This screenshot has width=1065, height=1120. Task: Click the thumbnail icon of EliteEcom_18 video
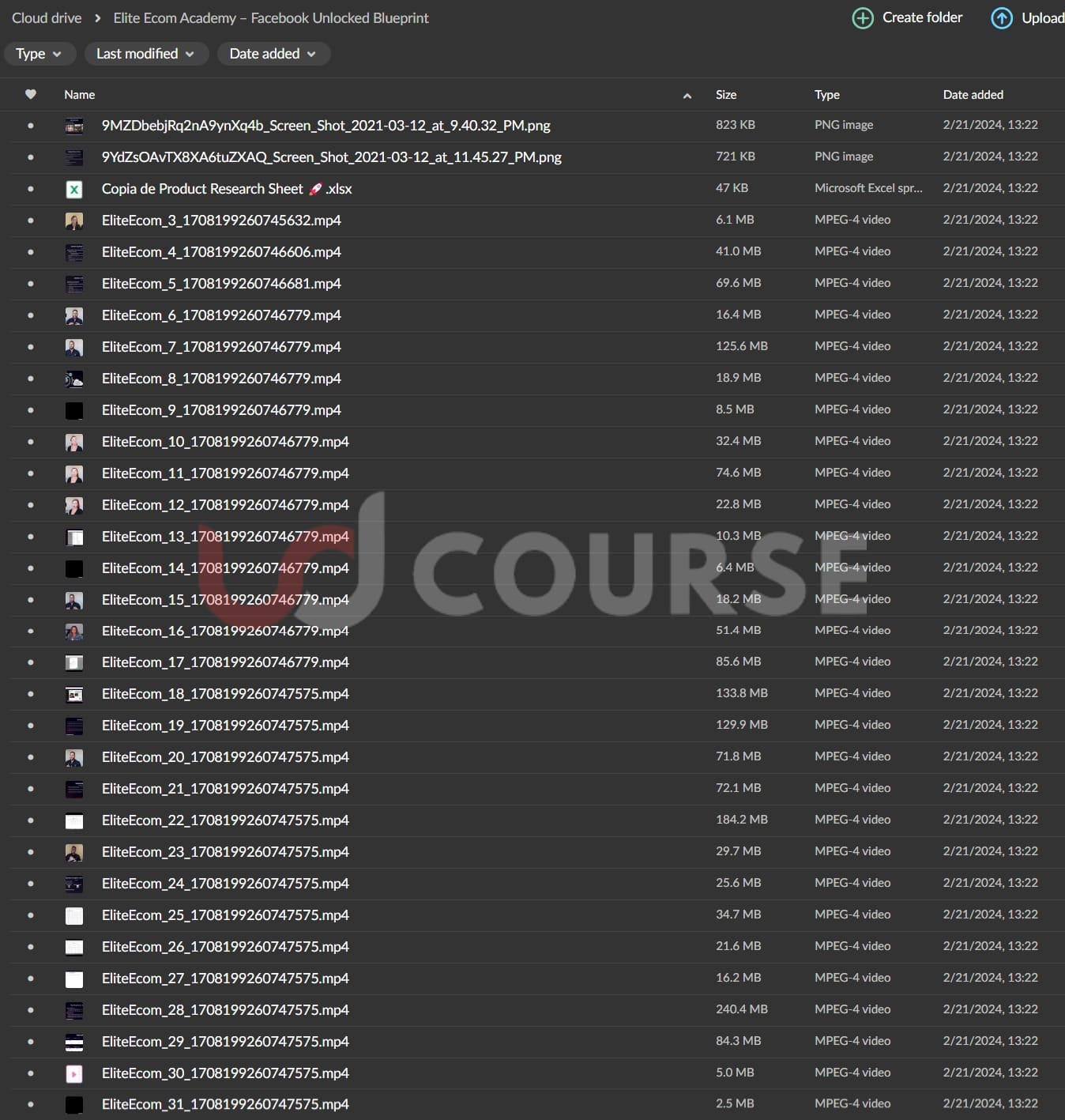pos(74,694)
